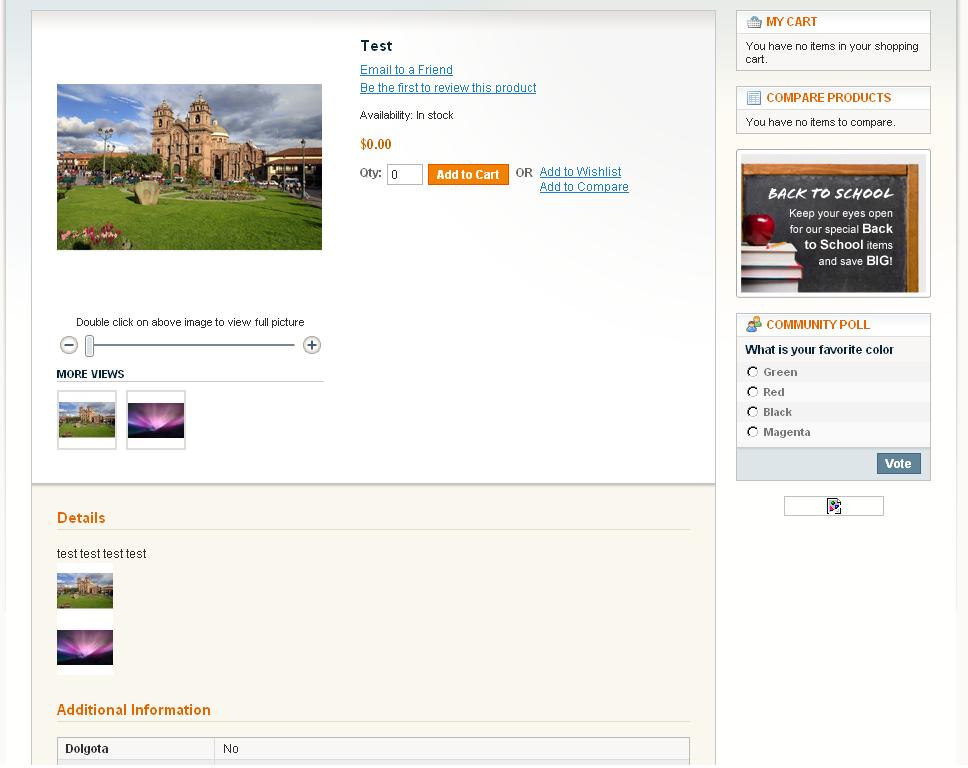The height and width of the screenshot is (768, 968).
Task: Click the Additional Information heading
Action: (133, 710)
